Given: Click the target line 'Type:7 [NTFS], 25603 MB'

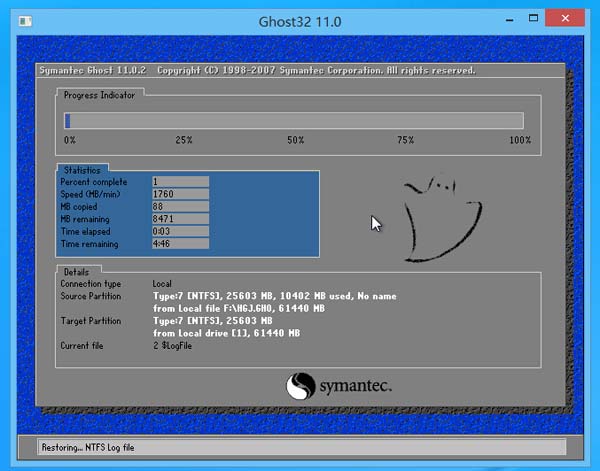Looking at the screenshot, I should (213, 321).
